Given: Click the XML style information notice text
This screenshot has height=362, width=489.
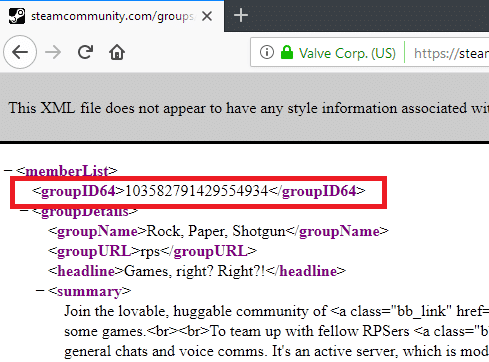Looking at the screenshot, I should [x=248, y=108].
